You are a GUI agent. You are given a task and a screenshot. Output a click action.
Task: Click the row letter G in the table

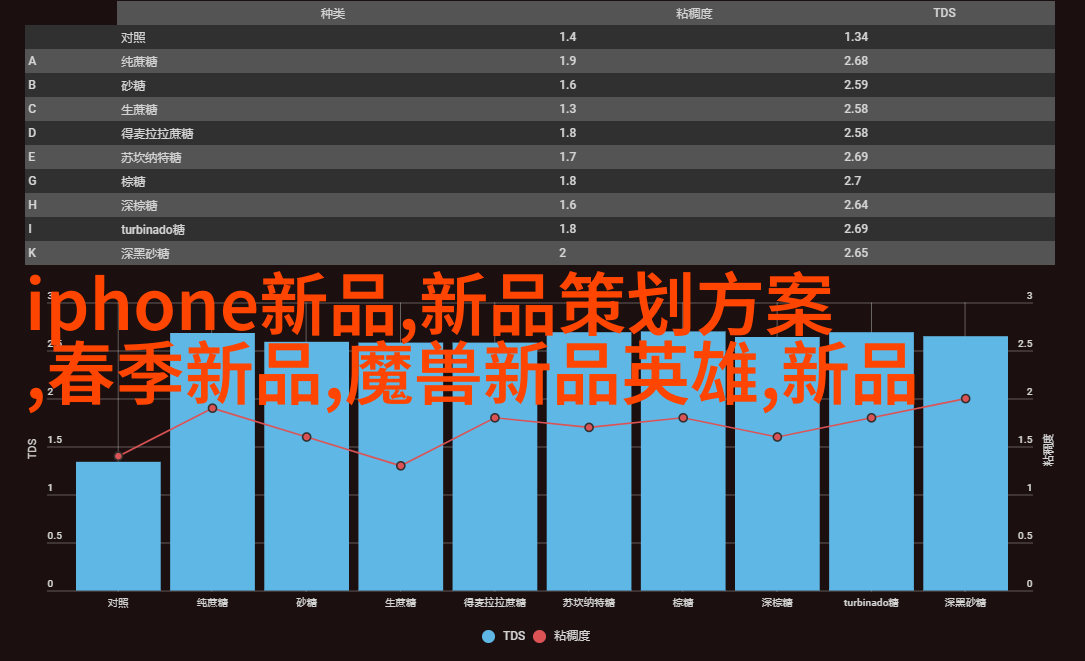tap(32, 181)
